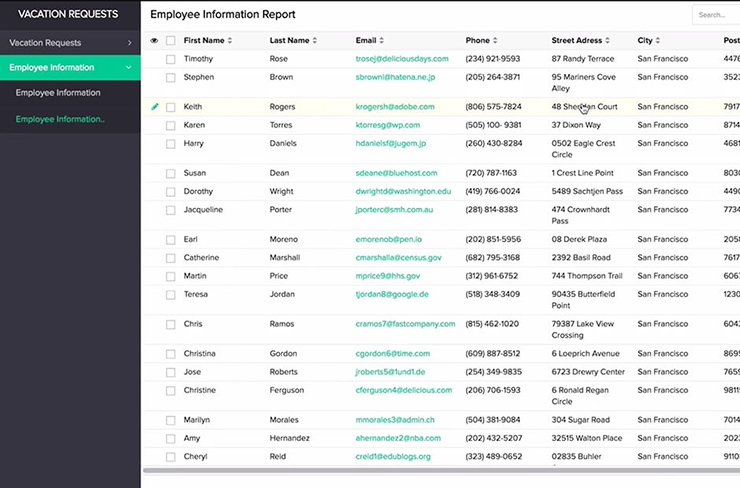This screenshot has height=488, width=740.
Task: Check the box for Earl Moreno
Action: coord(171,240)
